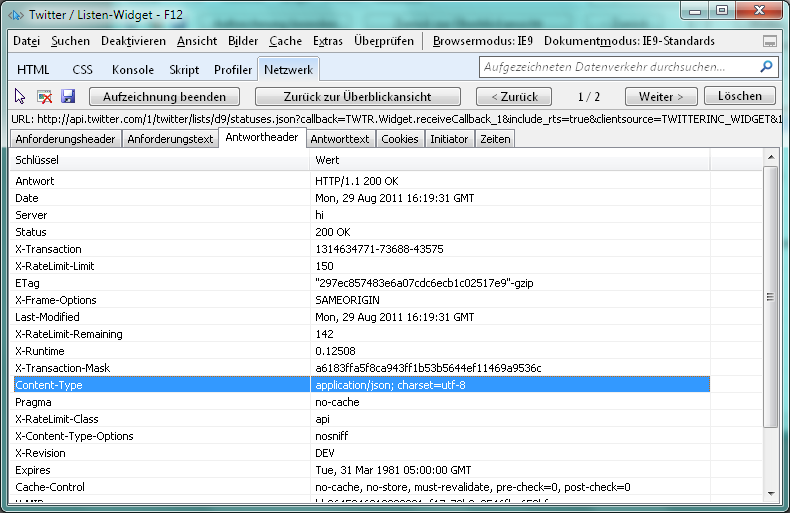790x513 pixels.
Task: Open the Datei menu
Action: [26, 41]
